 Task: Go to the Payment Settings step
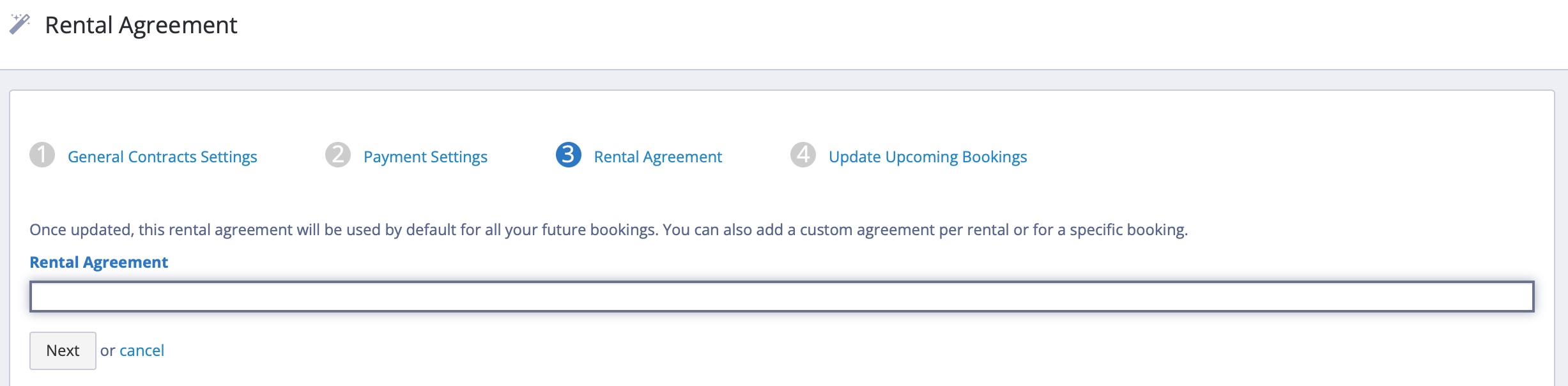click(x=426, y=157)
